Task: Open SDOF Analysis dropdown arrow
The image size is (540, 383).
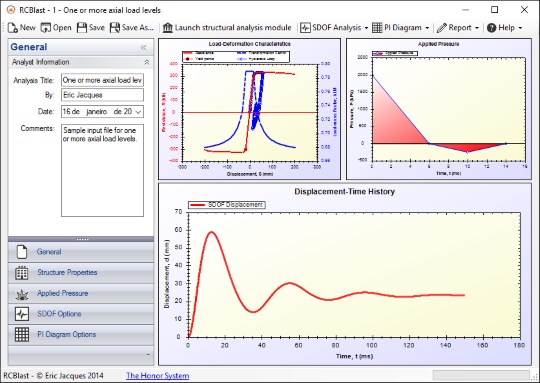Action: [366, 28]
